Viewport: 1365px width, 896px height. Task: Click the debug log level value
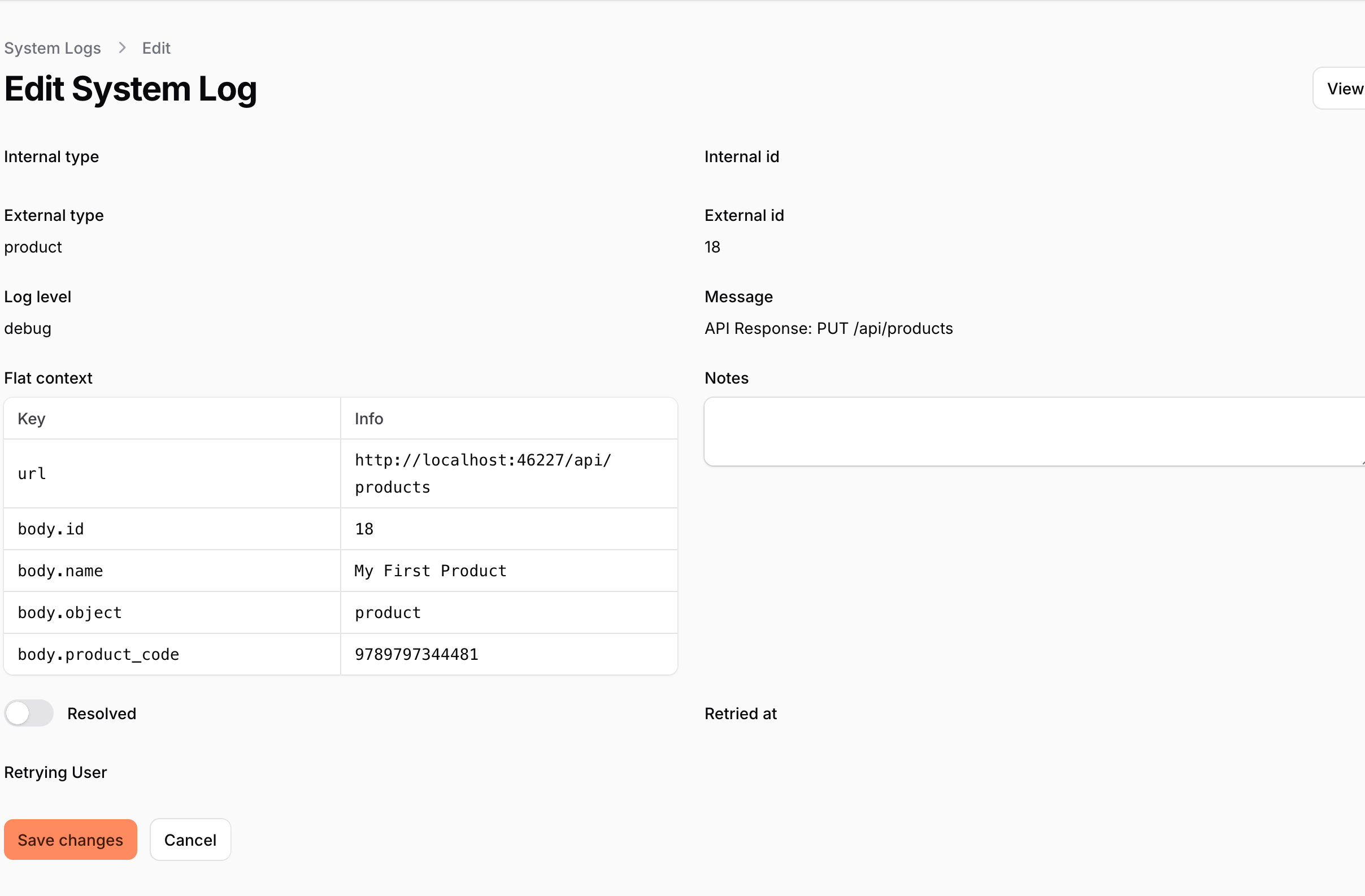click(28, 328)
